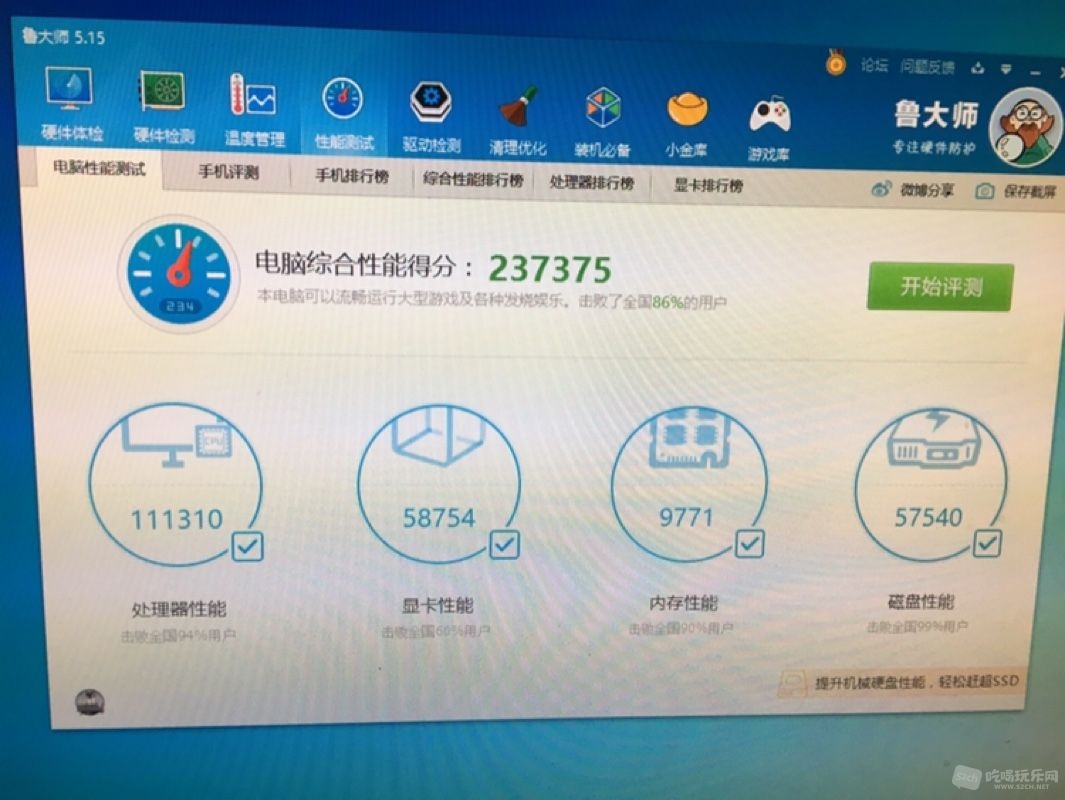This screenshot has height=800, width=1065.
Task: Click the disk drive icon
Action: click(933, 439)
